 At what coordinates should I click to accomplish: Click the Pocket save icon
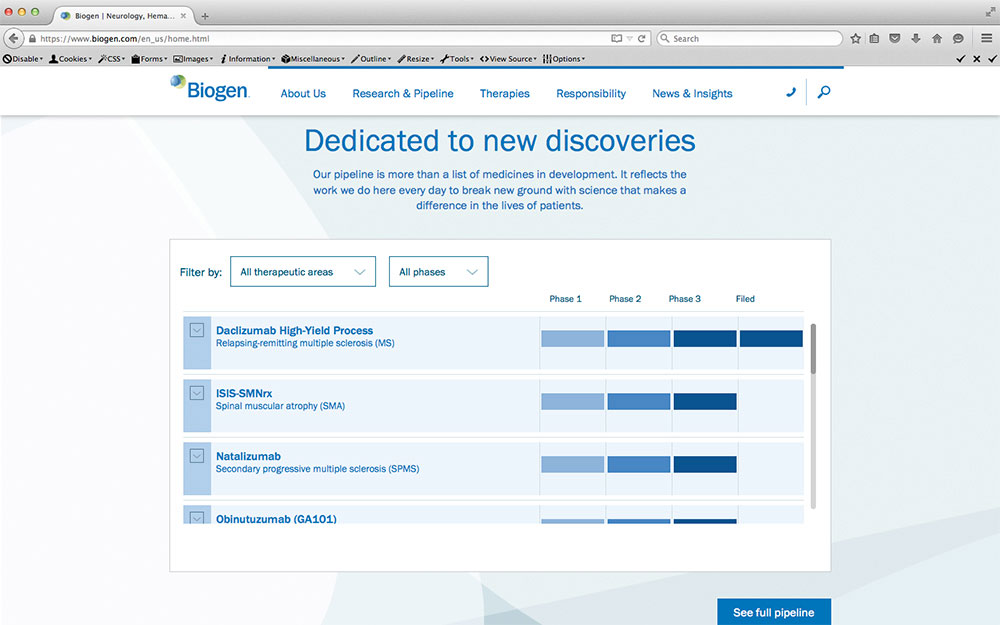895,38
